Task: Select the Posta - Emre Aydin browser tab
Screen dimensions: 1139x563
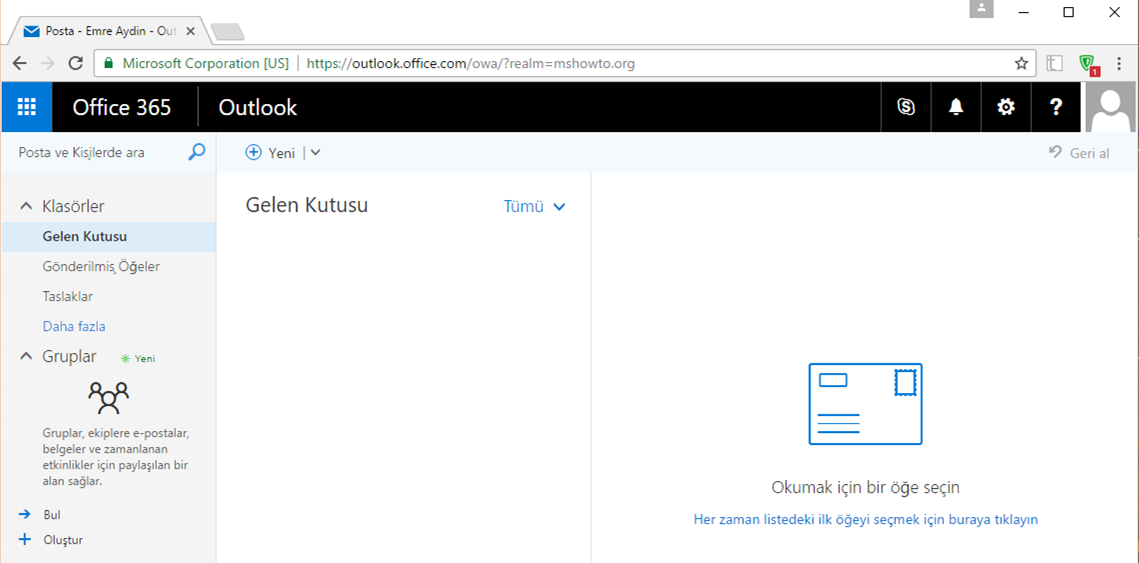Action: point(108,31)
